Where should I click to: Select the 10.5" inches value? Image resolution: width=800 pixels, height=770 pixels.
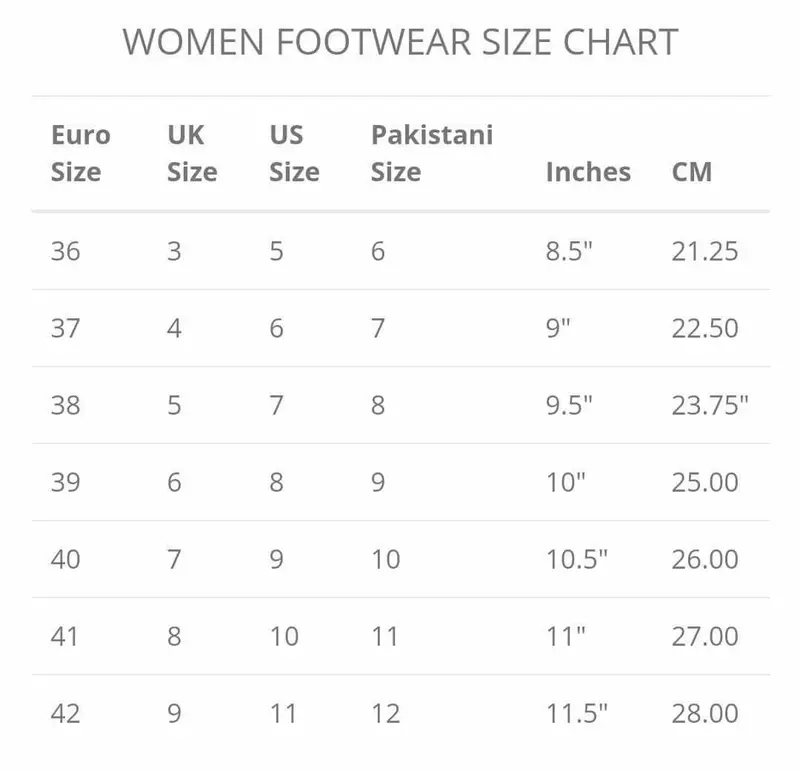[577, 559]
